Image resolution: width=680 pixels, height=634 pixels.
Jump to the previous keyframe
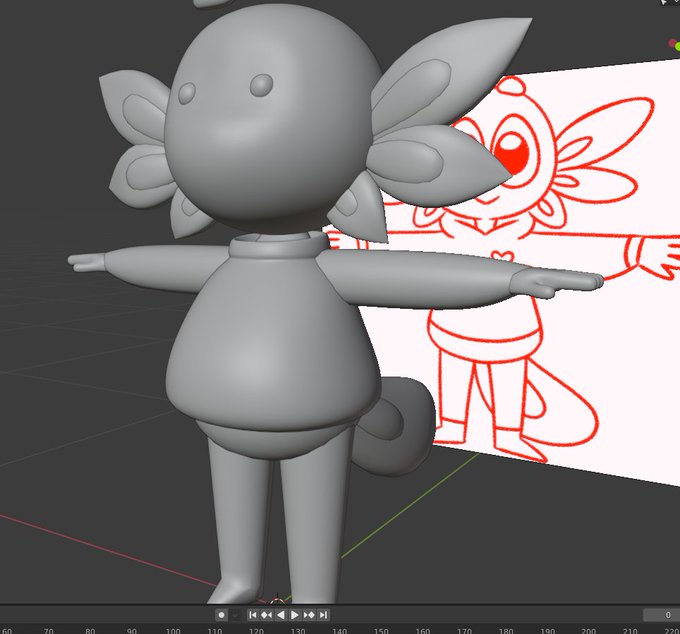(266, 615)
